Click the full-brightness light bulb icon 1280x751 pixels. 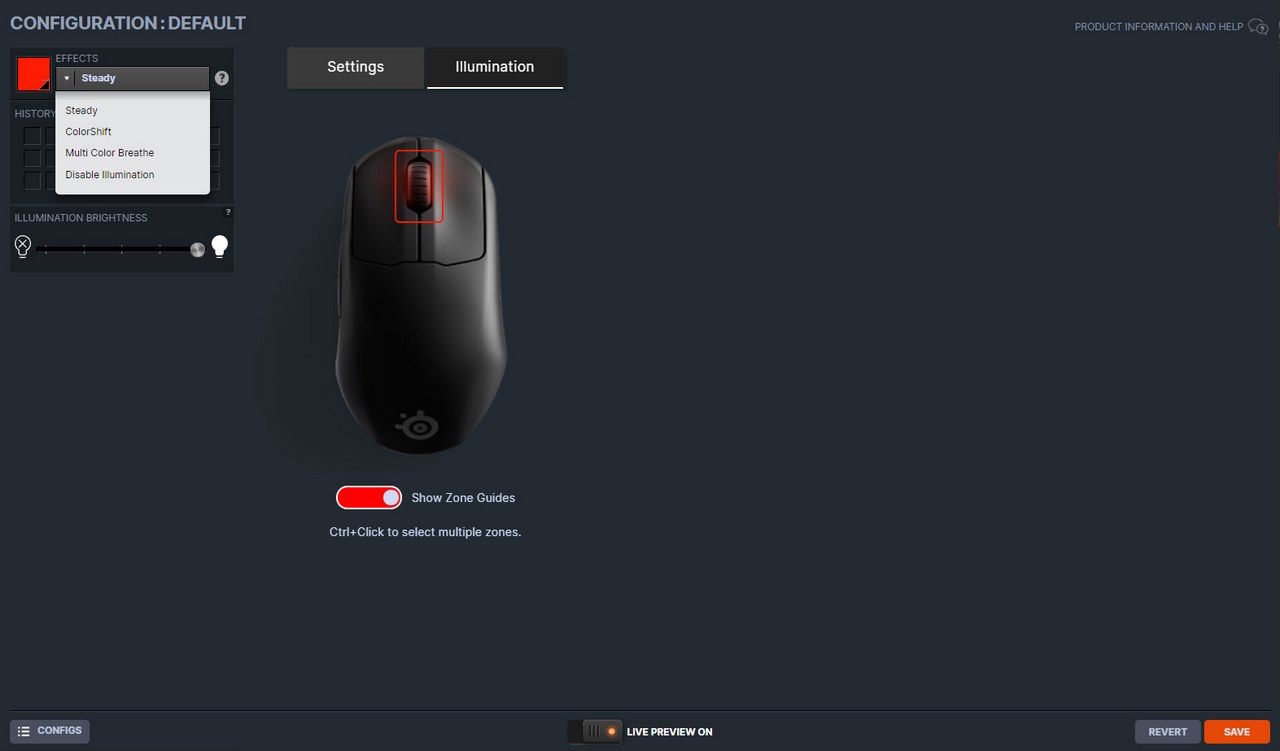(x=219, y=246)
